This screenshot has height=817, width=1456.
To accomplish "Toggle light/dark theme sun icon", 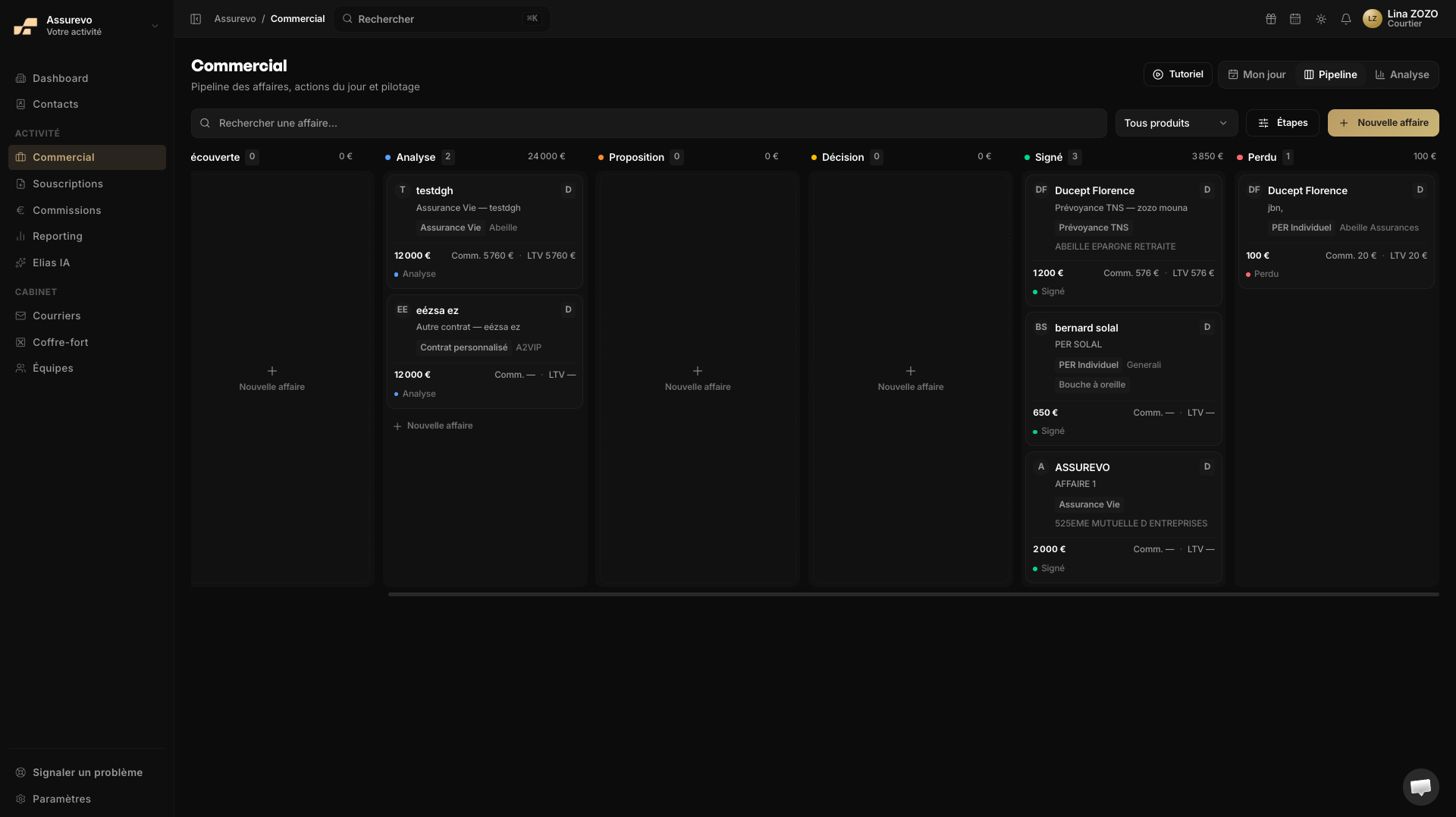I will [x=1321, y=19].
